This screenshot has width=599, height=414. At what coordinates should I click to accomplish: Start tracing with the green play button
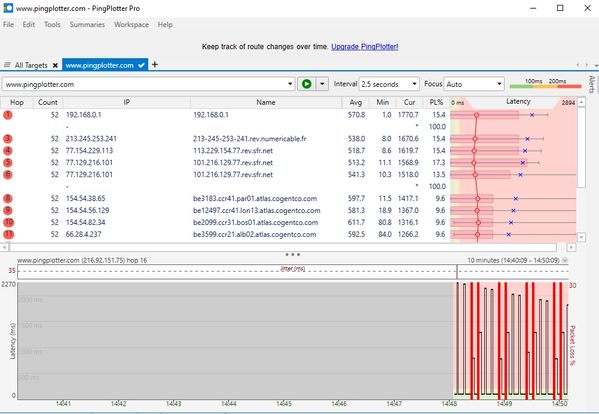(307, 84)
